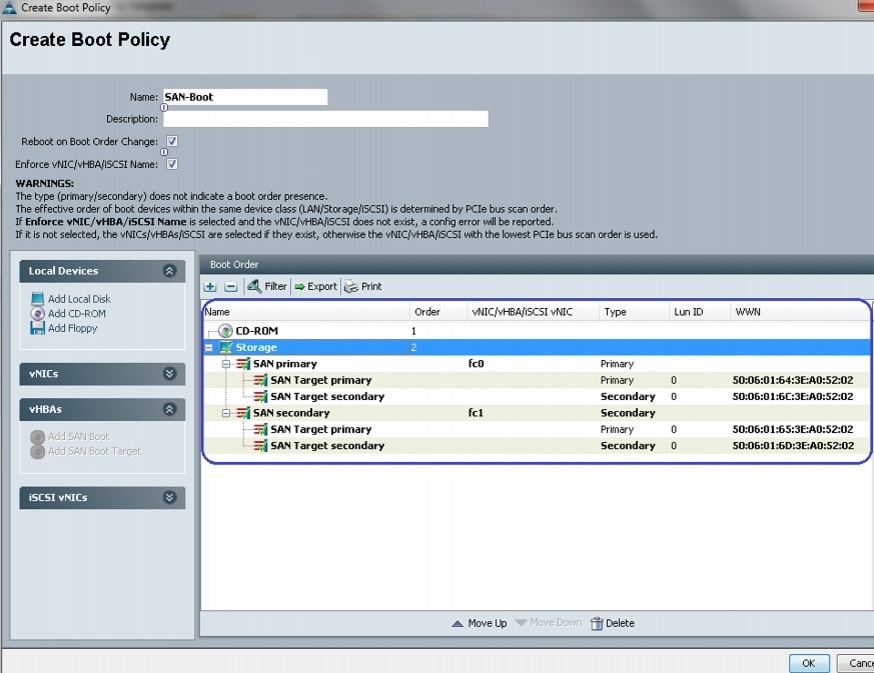The image size is (874, 673).
Task: Delete the selected boot entry
Action: (612, 623)
